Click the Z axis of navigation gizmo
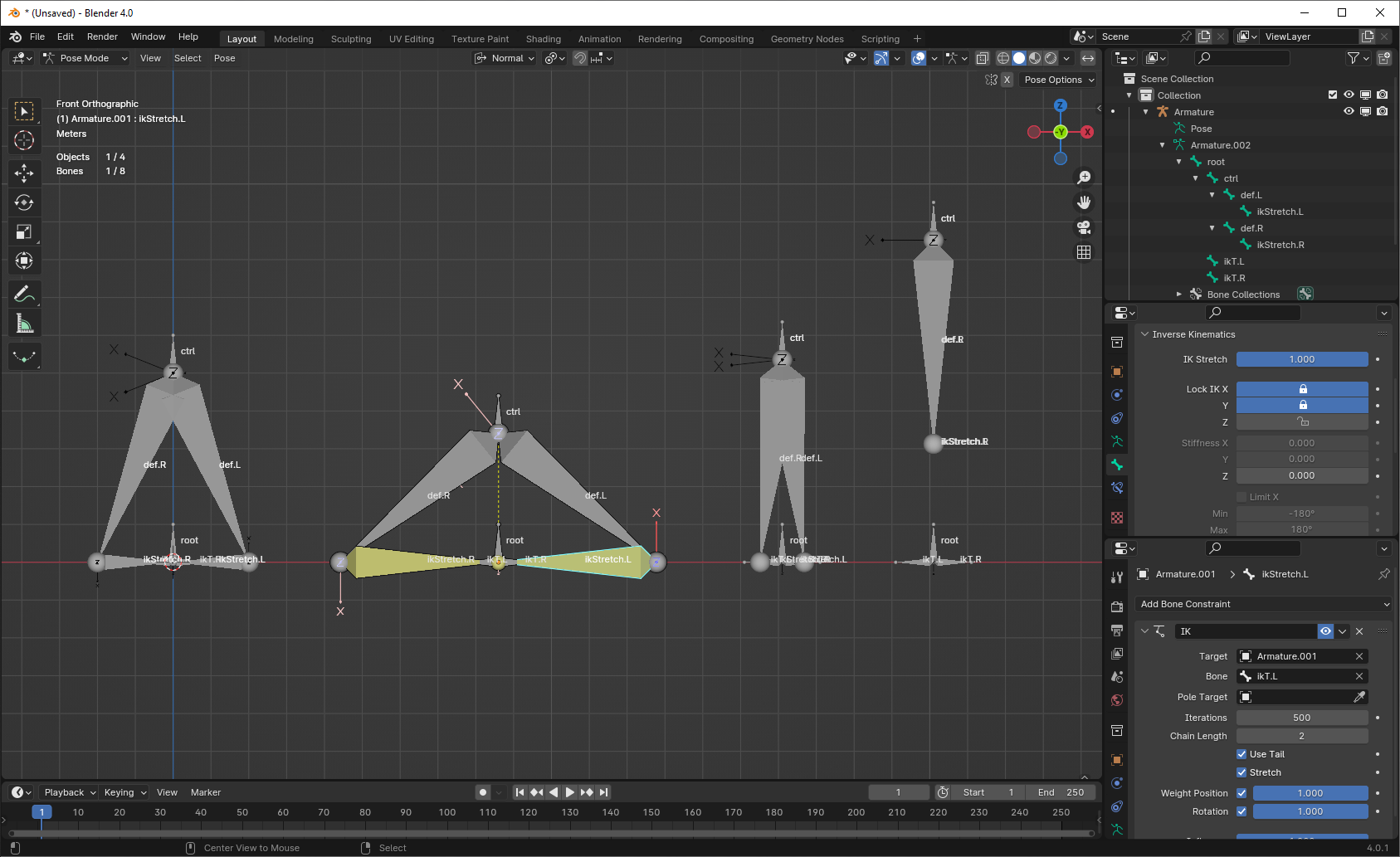 click(1060, 105)
